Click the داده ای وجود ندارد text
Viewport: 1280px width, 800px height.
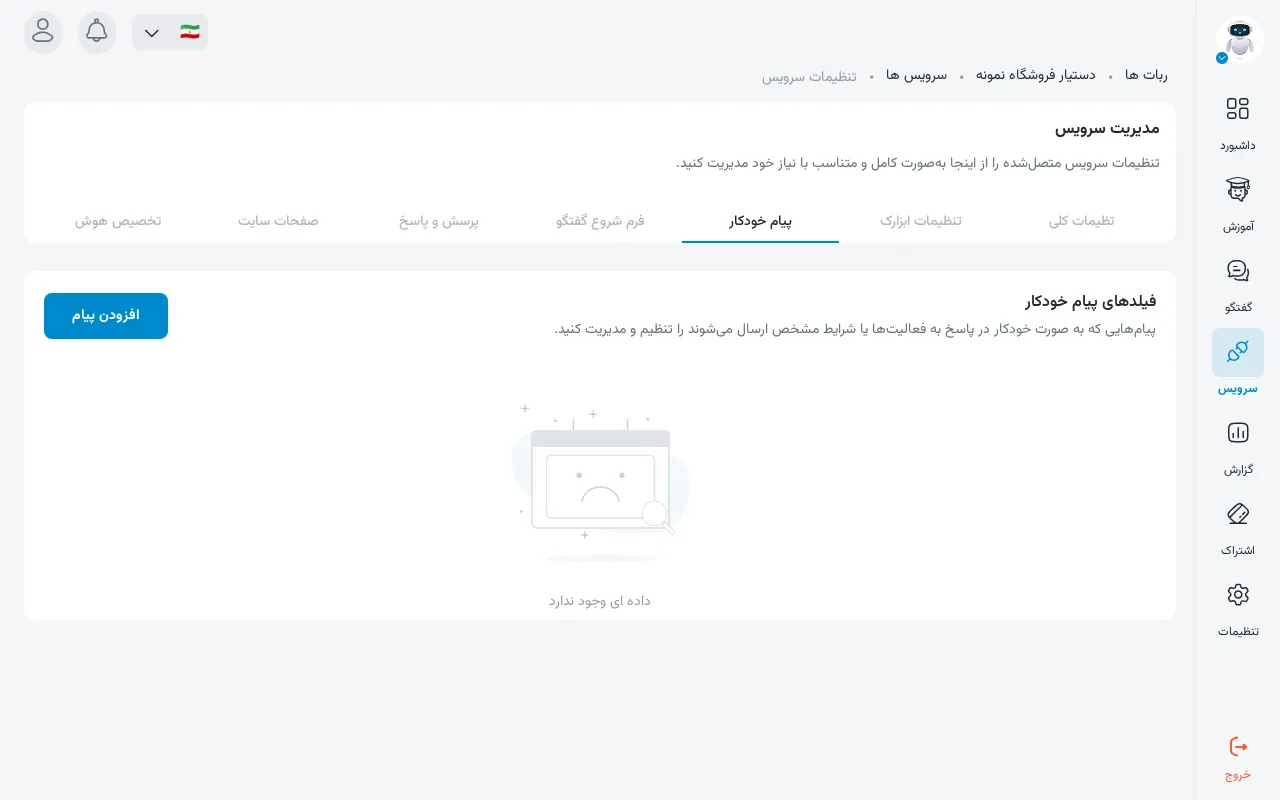click(x=600, y=600)
